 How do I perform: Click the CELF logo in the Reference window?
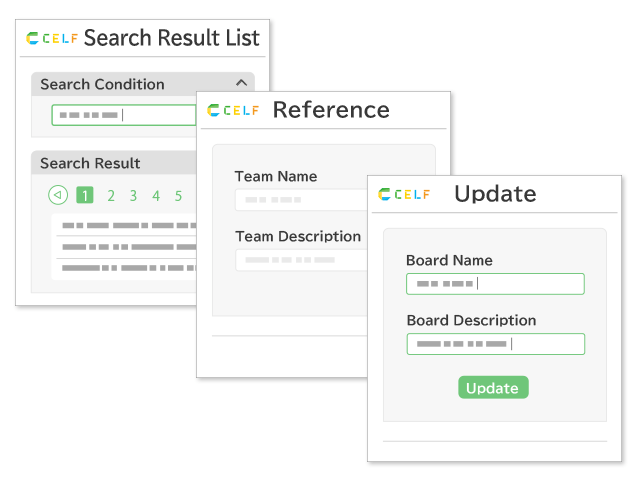pyautogui.click(x=233, y=110)
